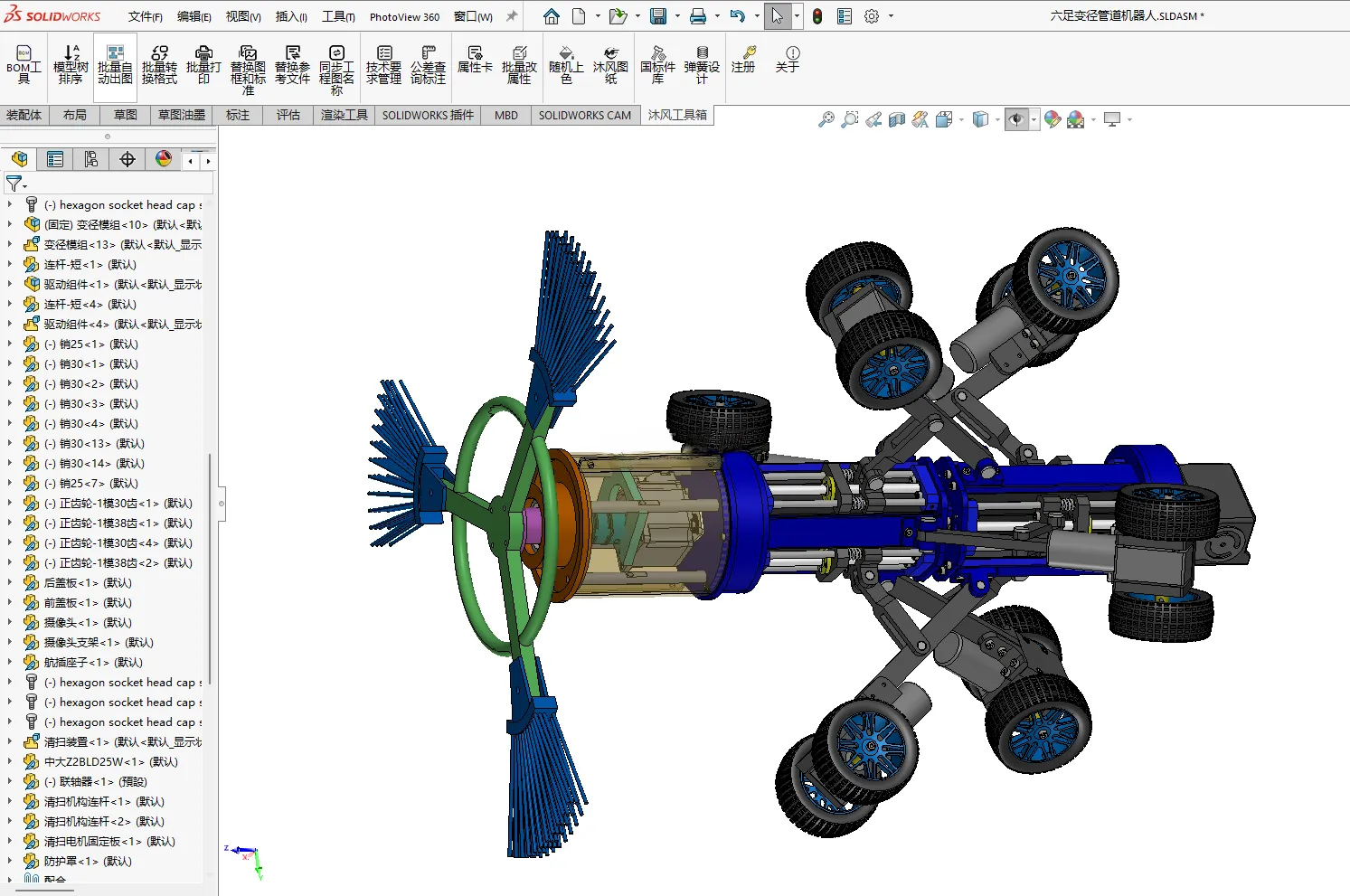Open the BOM工具 tool

pos(24,64)
